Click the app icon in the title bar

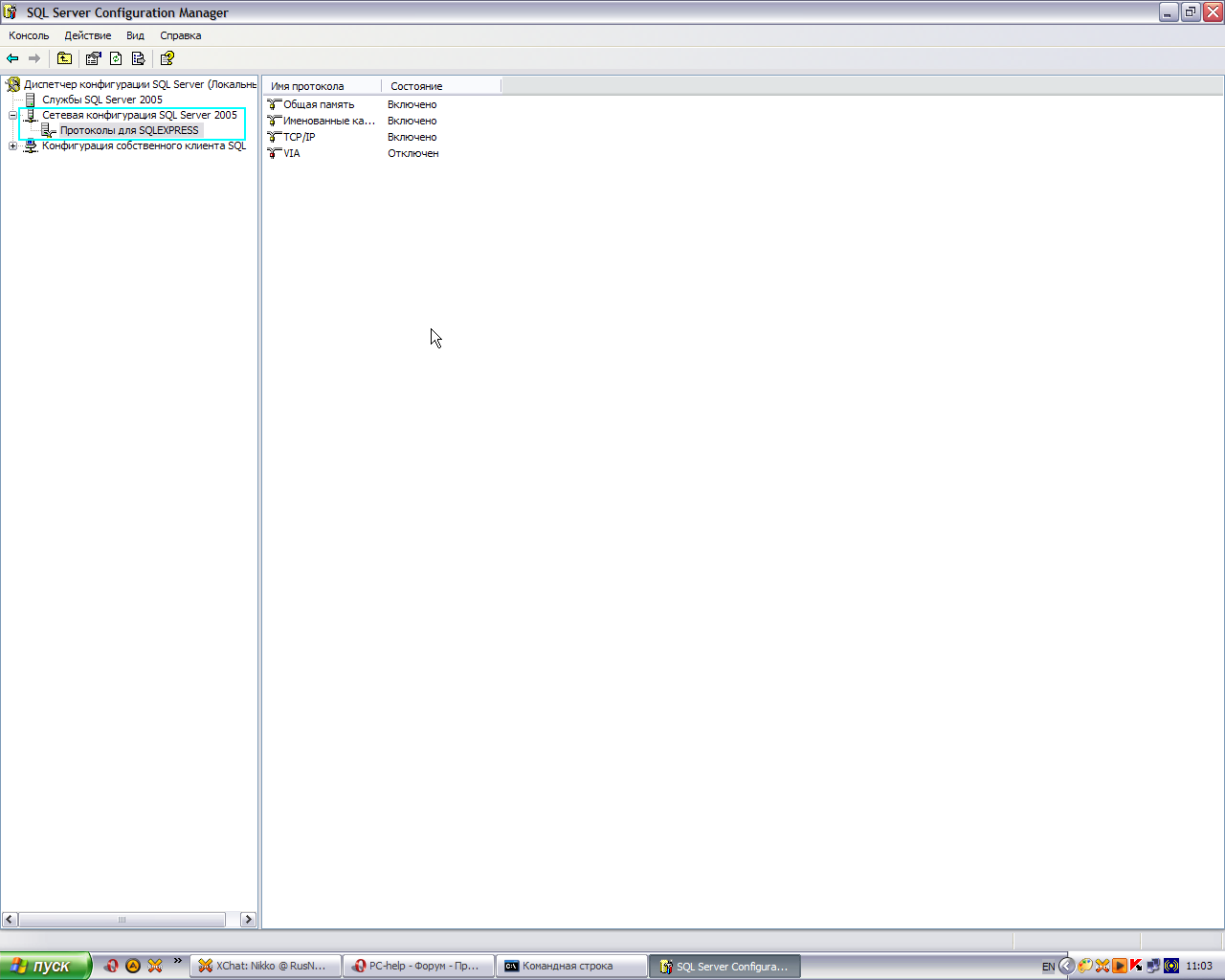(11, 12)
